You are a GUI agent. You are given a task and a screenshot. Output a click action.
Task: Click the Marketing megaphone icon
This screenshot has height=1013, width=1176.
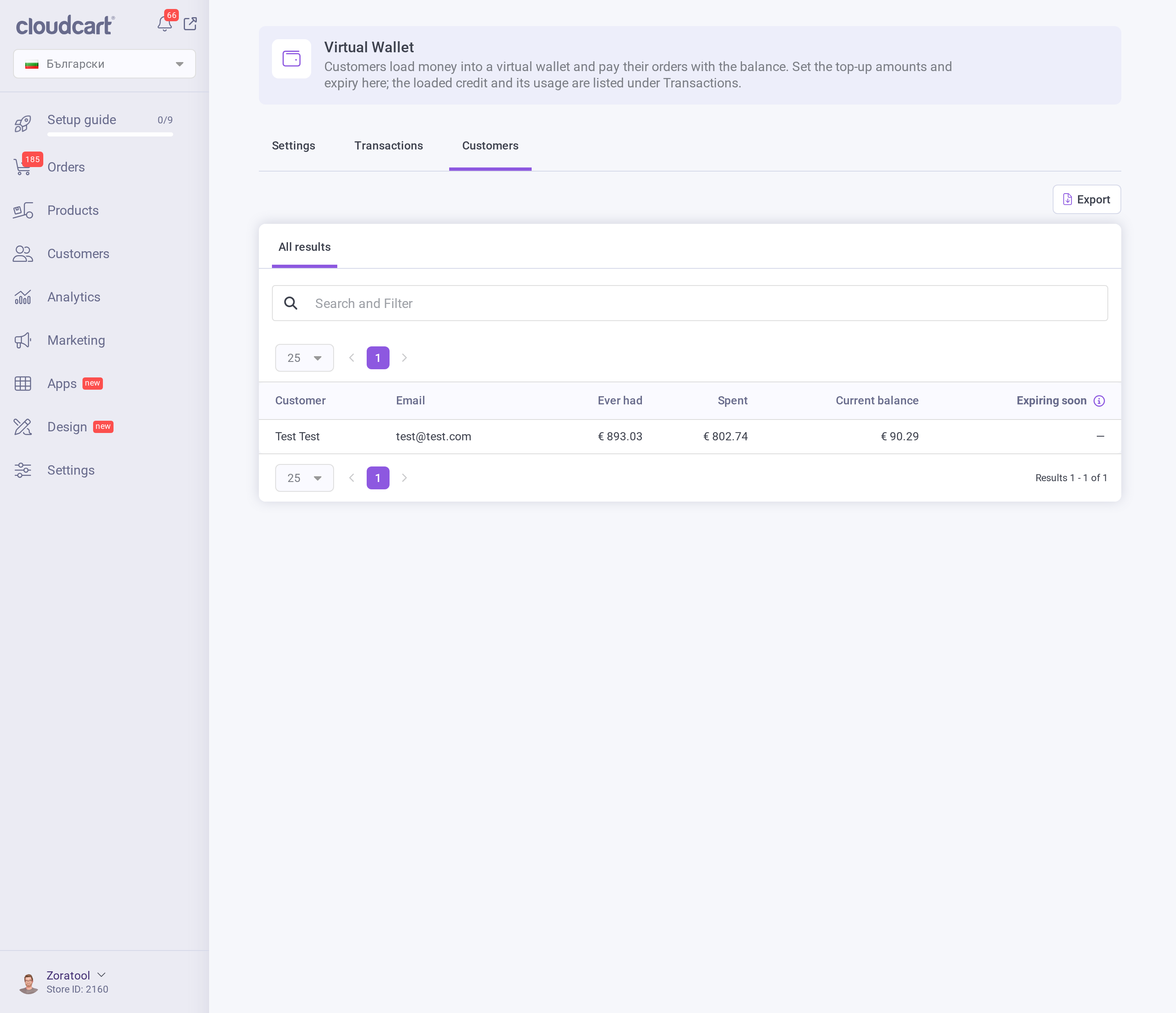coord(23,340)
